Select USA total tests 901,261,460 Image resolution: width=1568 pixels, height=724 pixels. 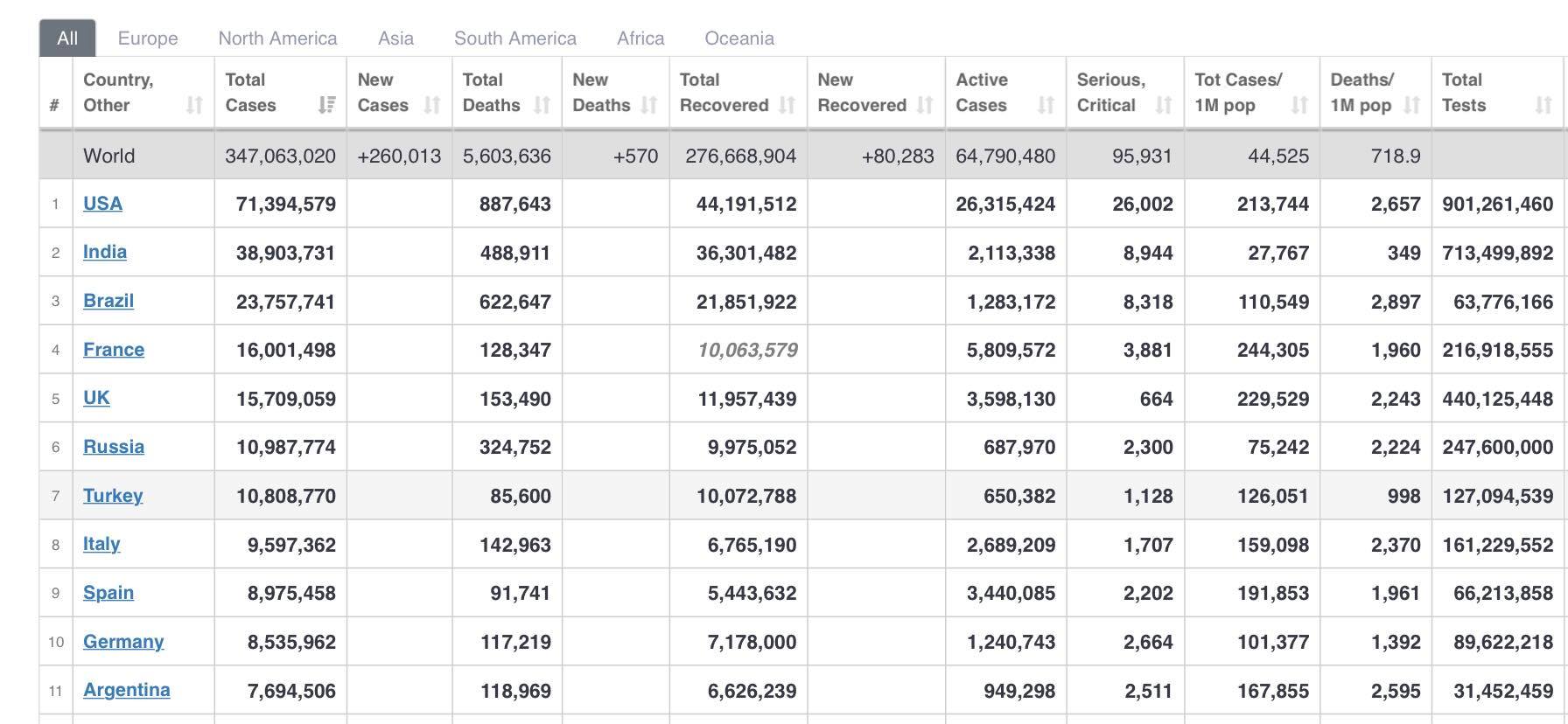click(1498, 205)
